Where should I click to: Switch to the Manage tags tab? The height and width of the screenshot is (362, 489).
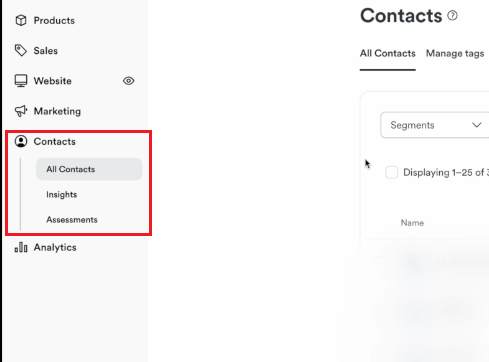(455, 53)
